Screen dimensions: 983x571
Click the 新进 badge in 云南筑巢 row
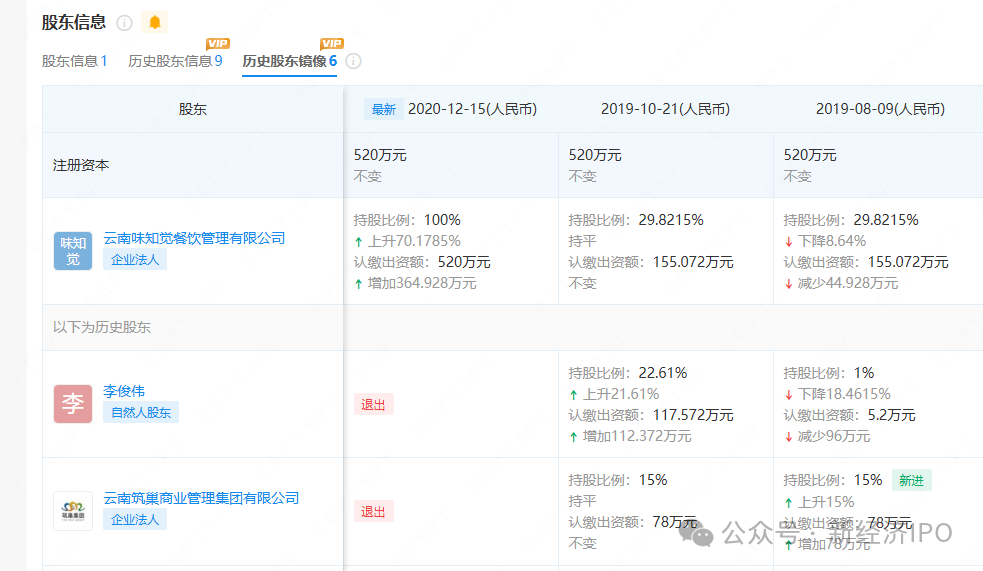click(x=912, y=481)
